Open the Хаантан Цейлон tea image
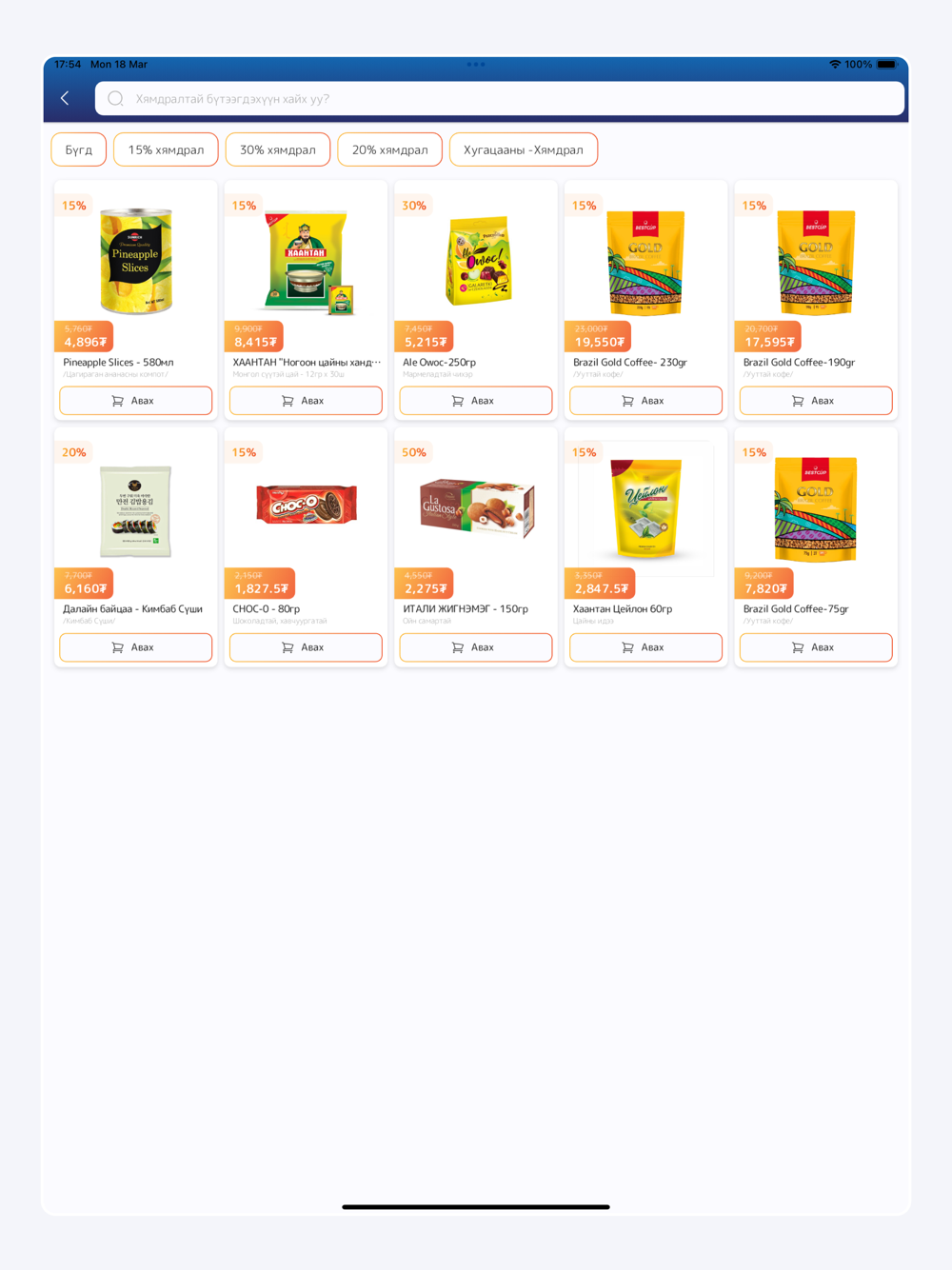Screen dimensions: 952x1270 coord(646,508)
